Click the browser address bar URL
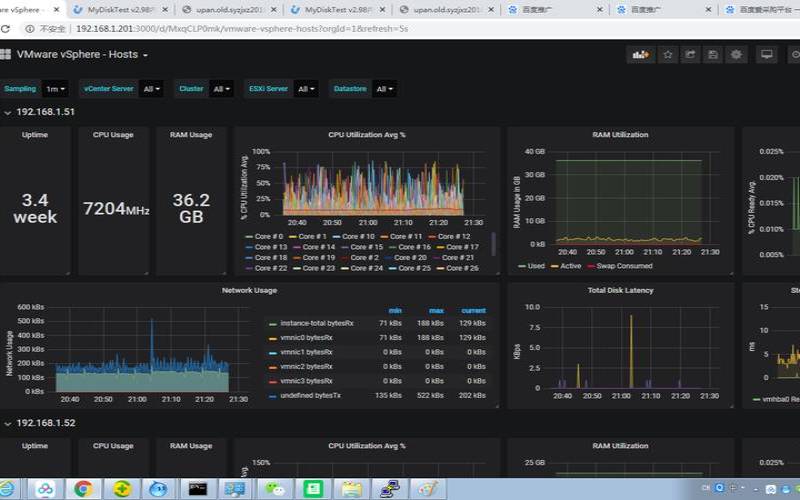The width and height of the screenshot is (800, 500). point(242,29)
